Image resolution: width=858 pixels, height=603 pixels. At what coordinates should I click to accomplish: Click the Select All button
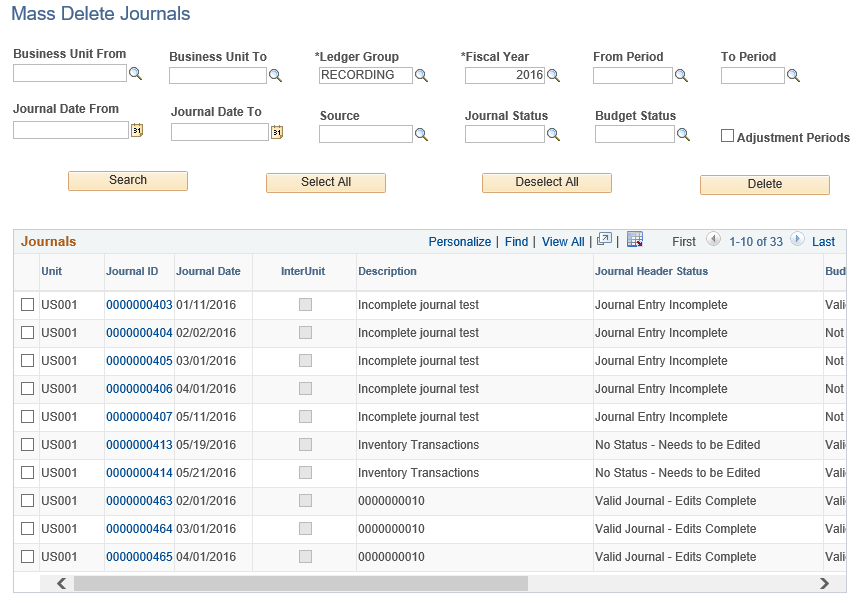pyautogui.click(x=325, y=183)
